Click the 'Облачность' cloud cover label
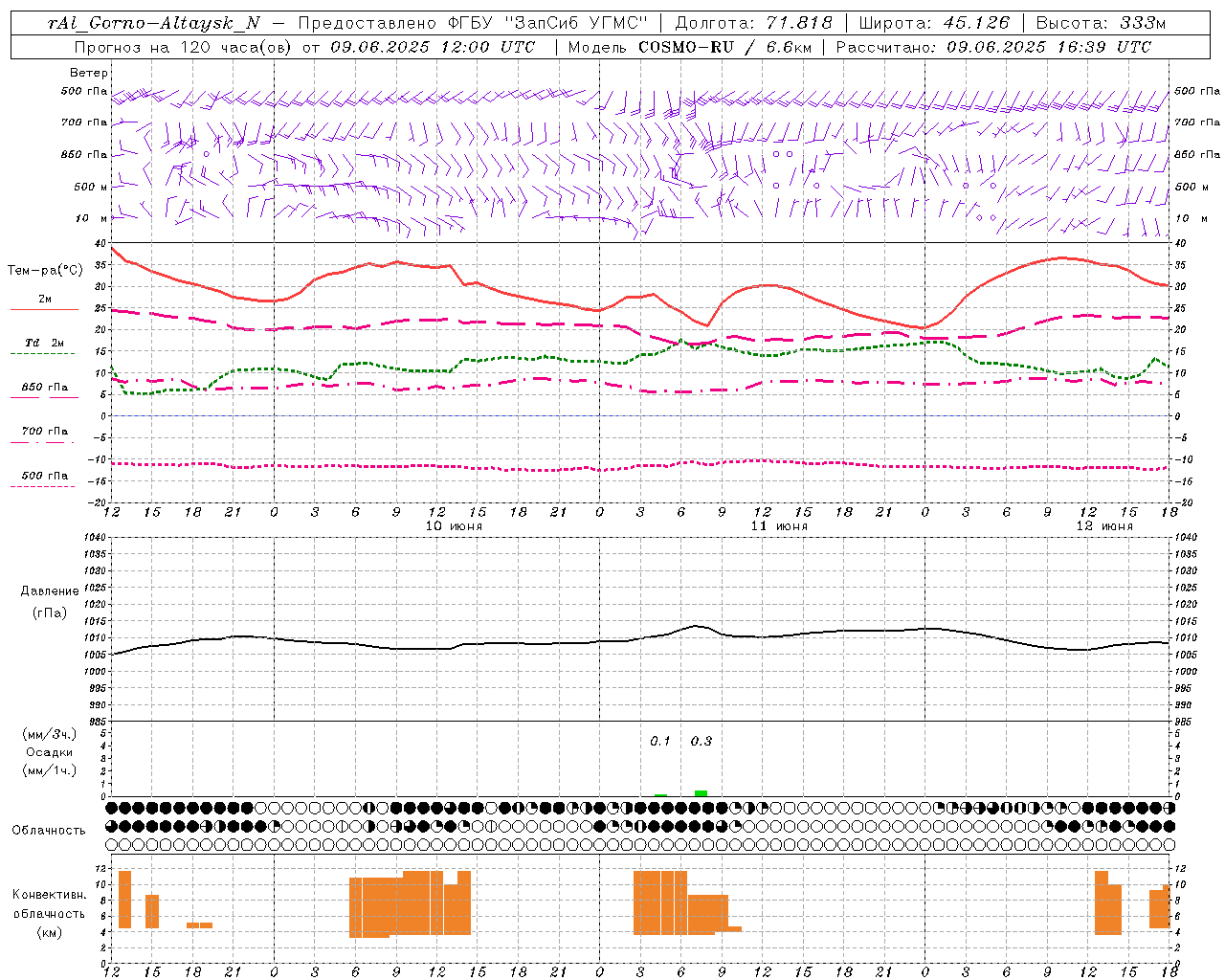1225x980 pixels. point(49,831)
